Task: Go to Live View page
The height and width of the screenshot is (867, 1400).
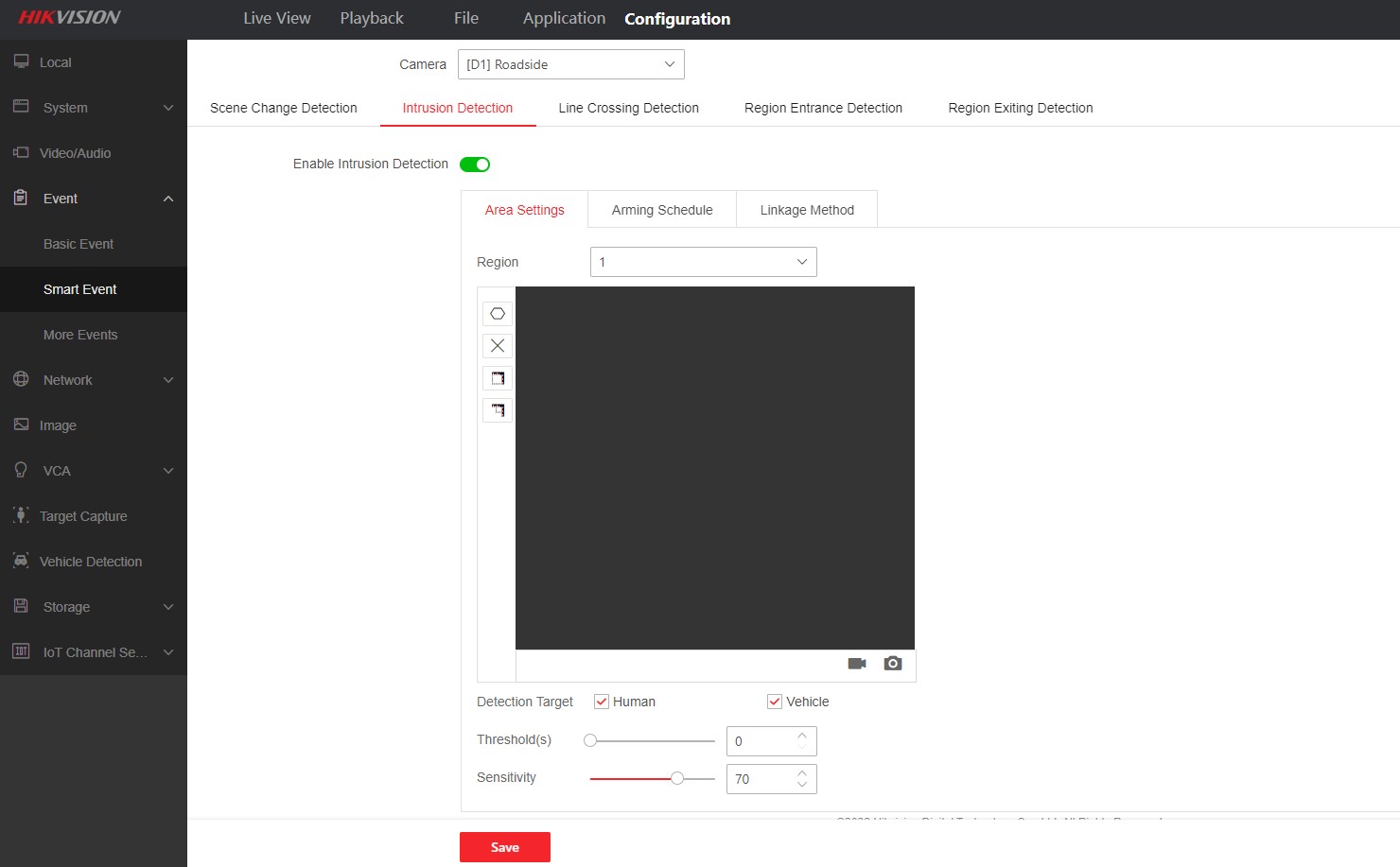Action: click(276, 19)
